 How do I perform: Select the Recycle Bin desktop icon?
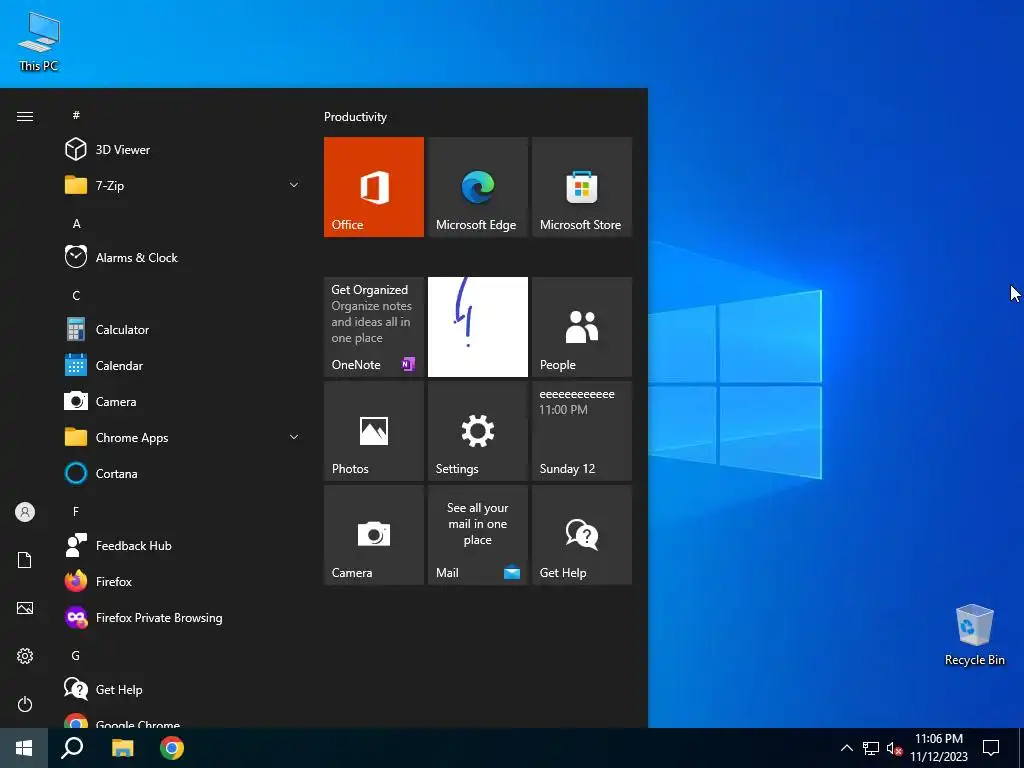point(974,635)
